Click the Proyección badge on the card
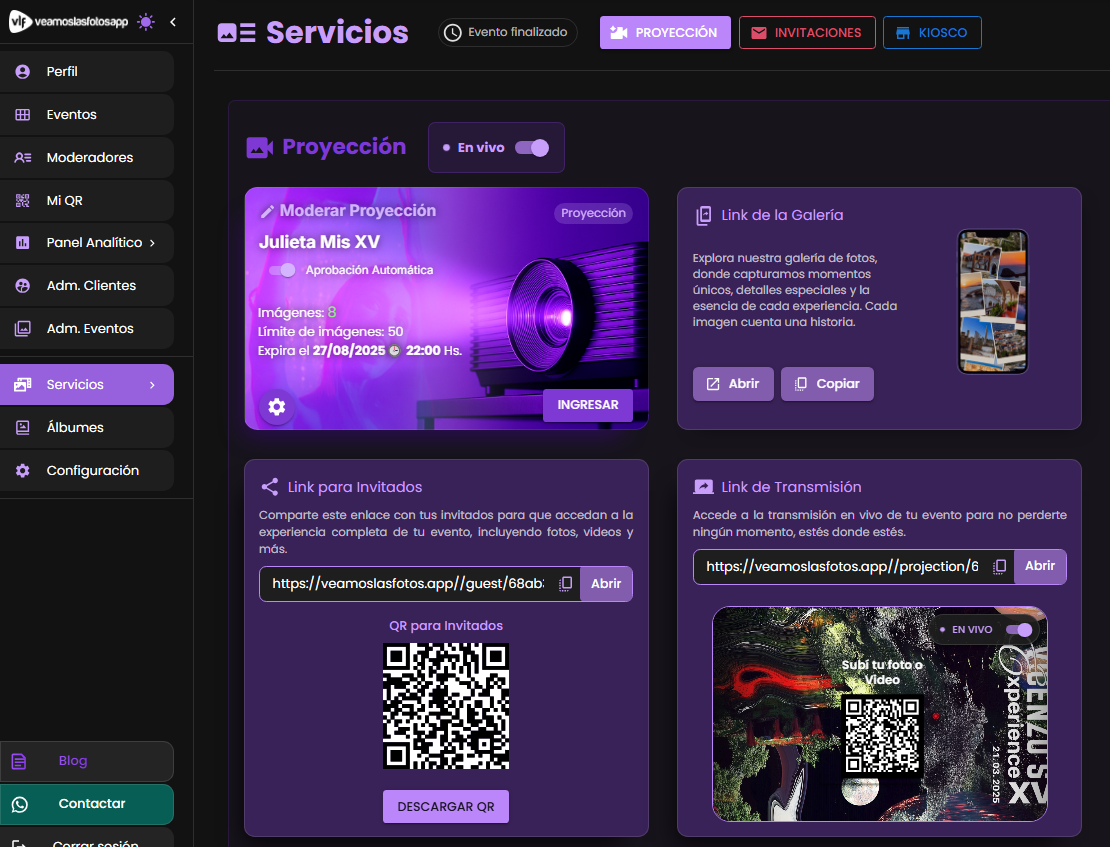Screen dimensions: 1110x847 (x=593, y=213)
